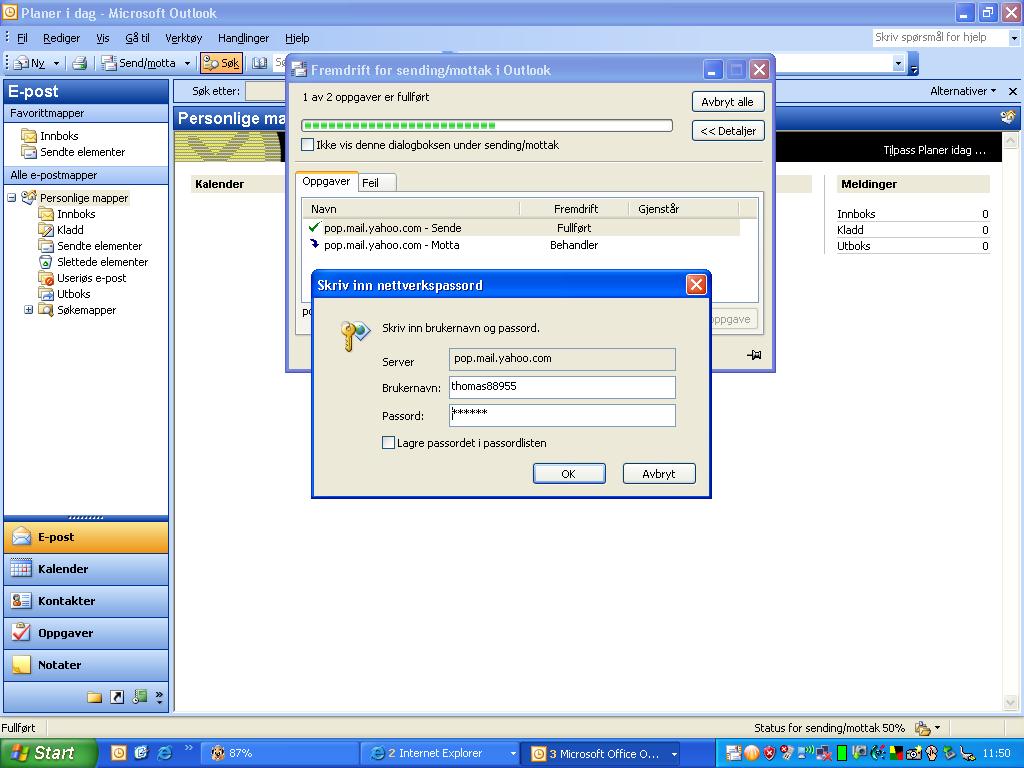Viewport: 1024px width, 768px height.
Task: Click the help question input box
Action: coord(939,37)
